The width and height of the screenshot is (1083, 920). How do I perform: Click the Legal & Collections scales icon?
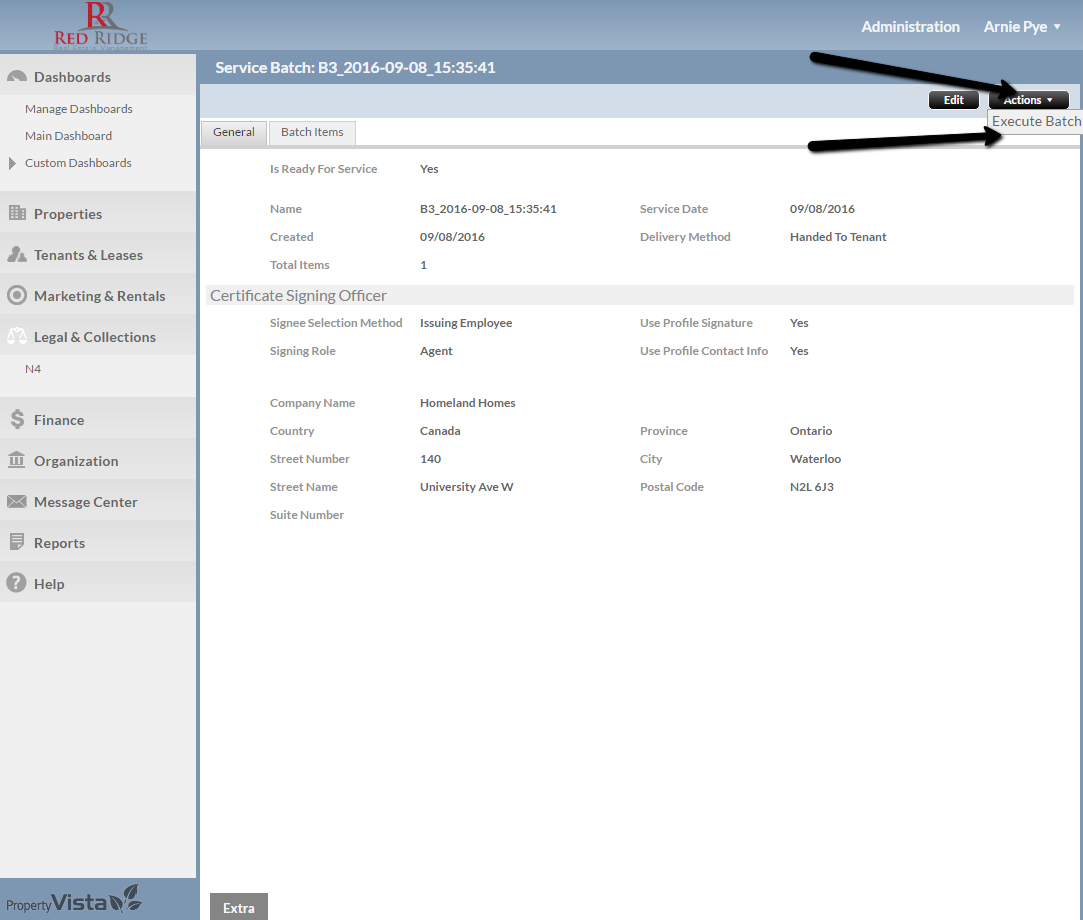pyautogui.click(x=16, y=337)
